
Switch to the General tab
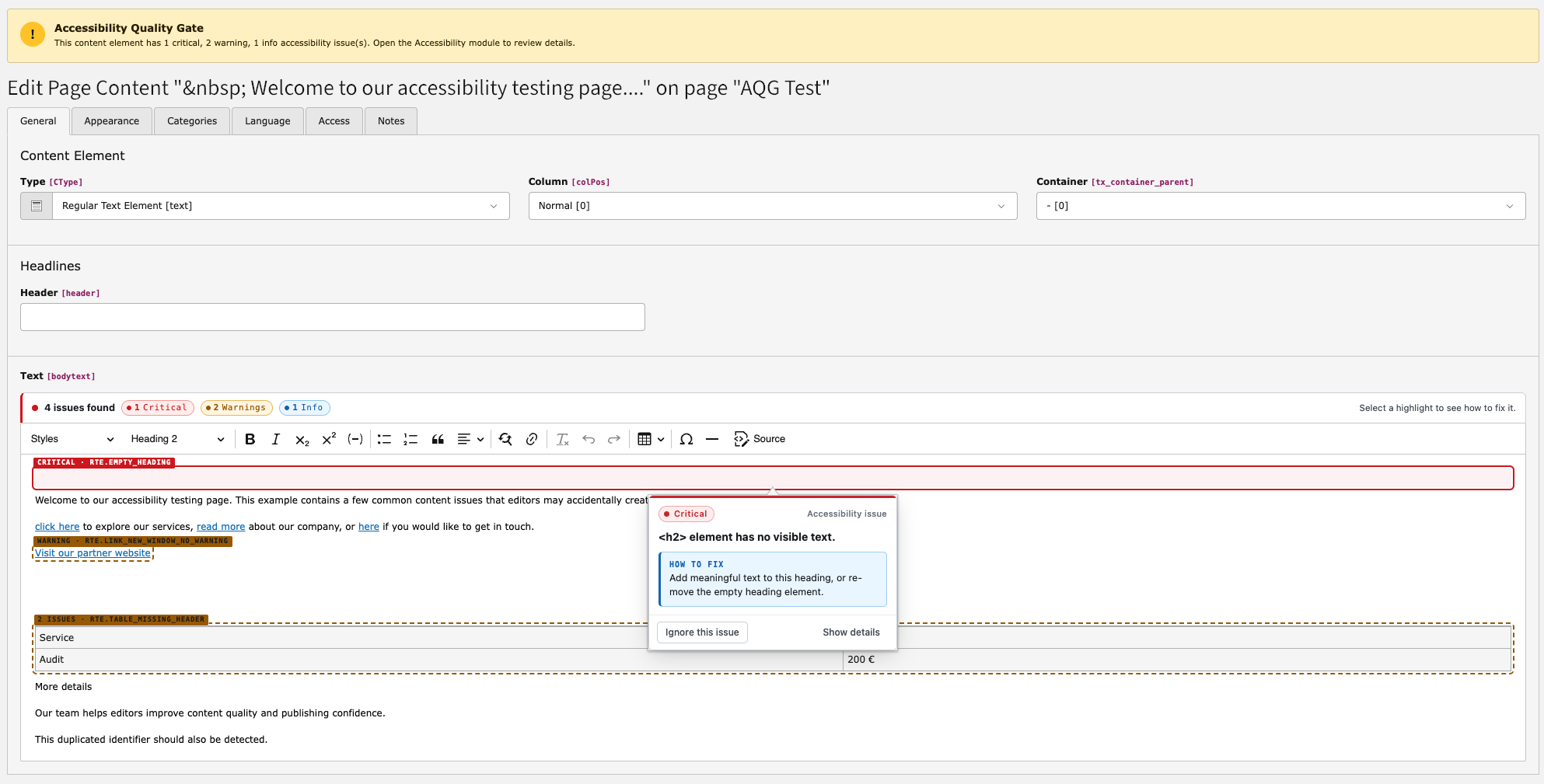tap(38, 121)
